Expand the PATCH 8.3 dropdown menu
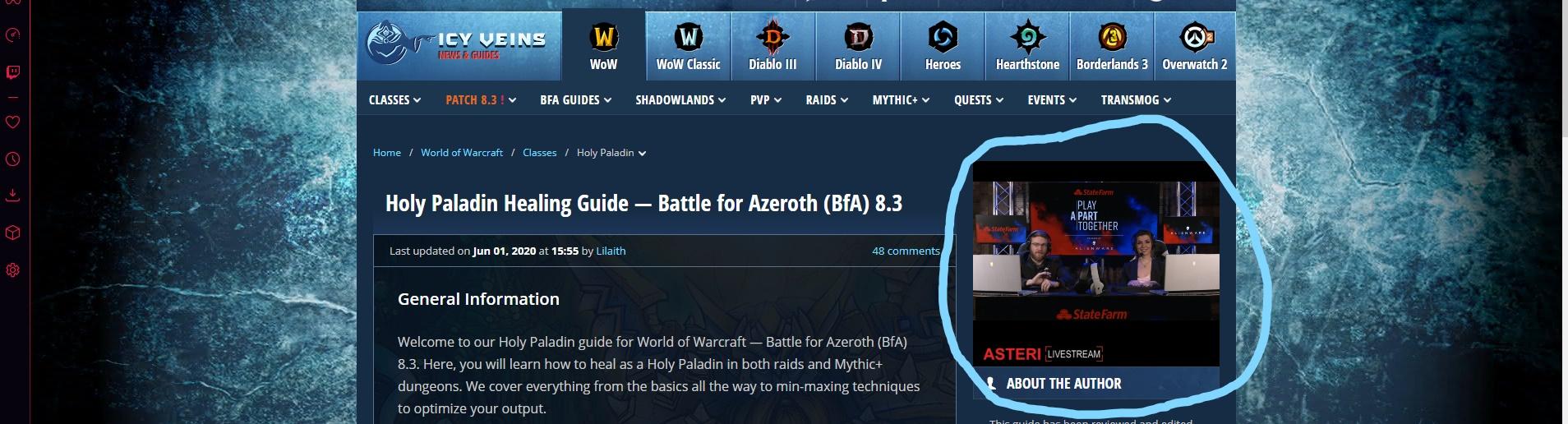The width and height of the screenshot is (1568, 424). 481,100
